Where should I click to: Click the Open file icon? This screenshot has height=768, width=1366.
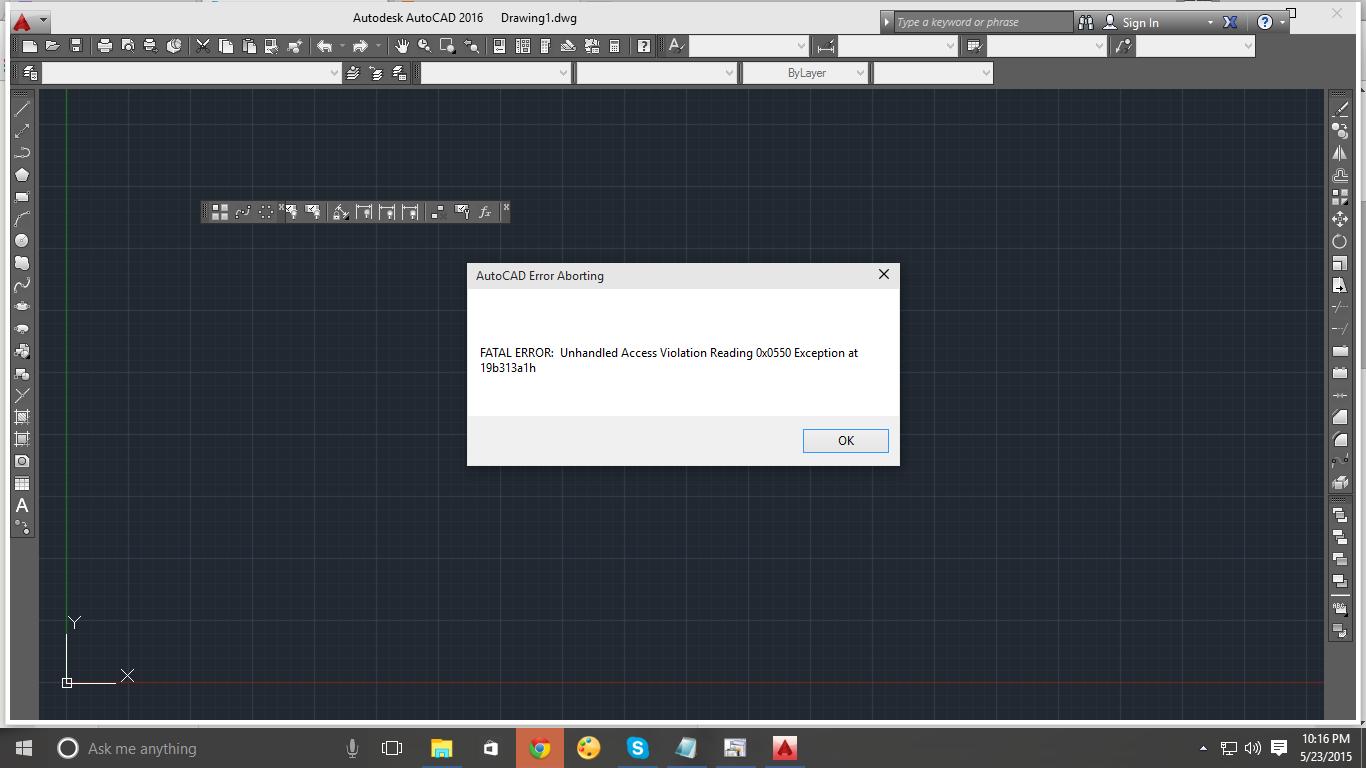click(x=52, y=45)
